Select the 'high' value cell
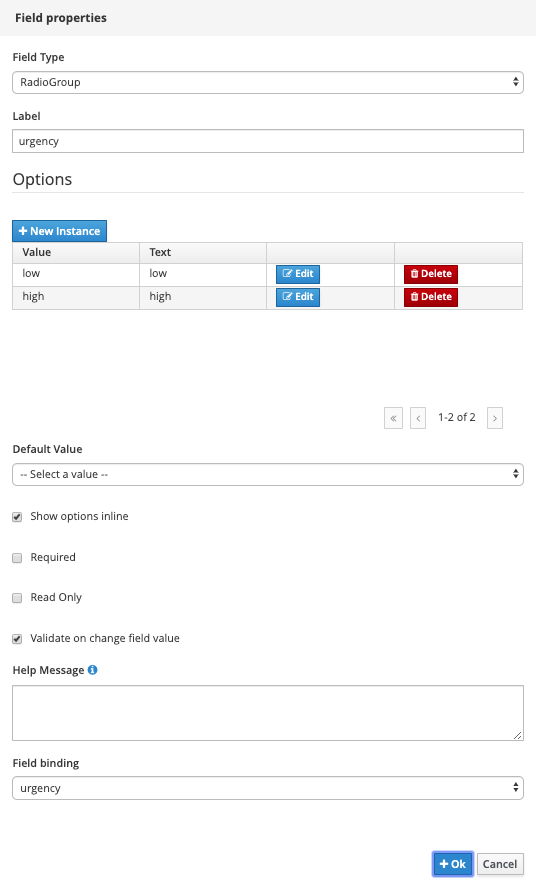The image size is (536, 887). click(x=76, y=298)
